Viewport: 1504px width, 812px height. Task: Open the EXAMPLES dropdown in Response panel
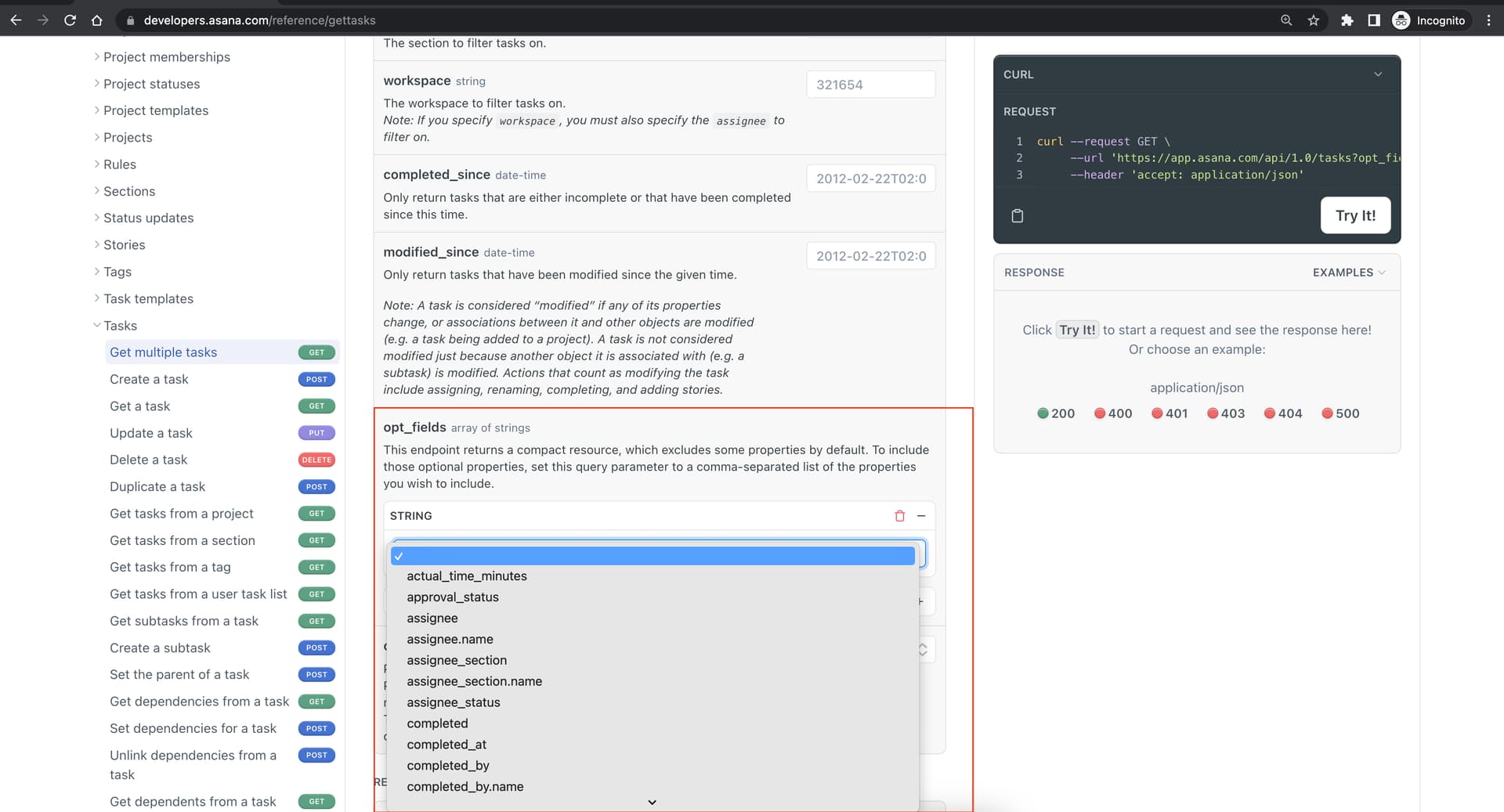[x=1349, y=272]
